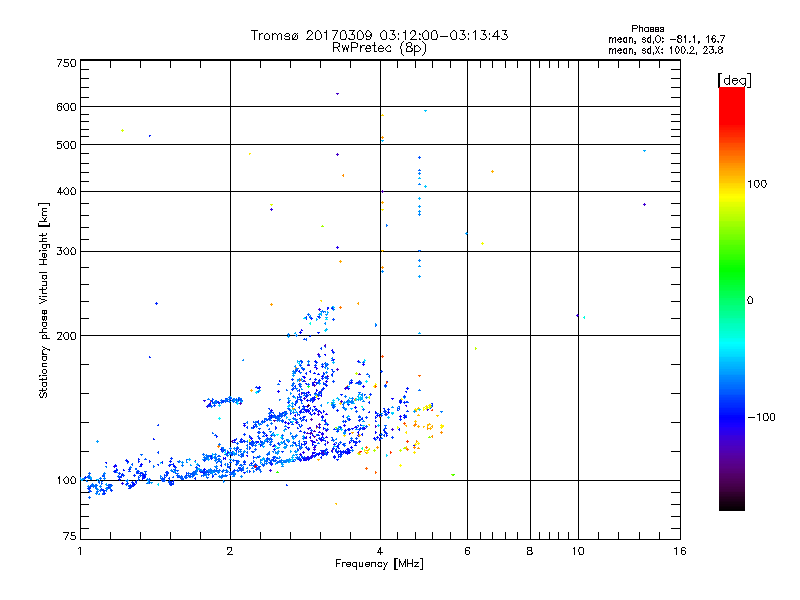Click x-axis tick label '10'
The image size is (800, 600).
[578, 551]
